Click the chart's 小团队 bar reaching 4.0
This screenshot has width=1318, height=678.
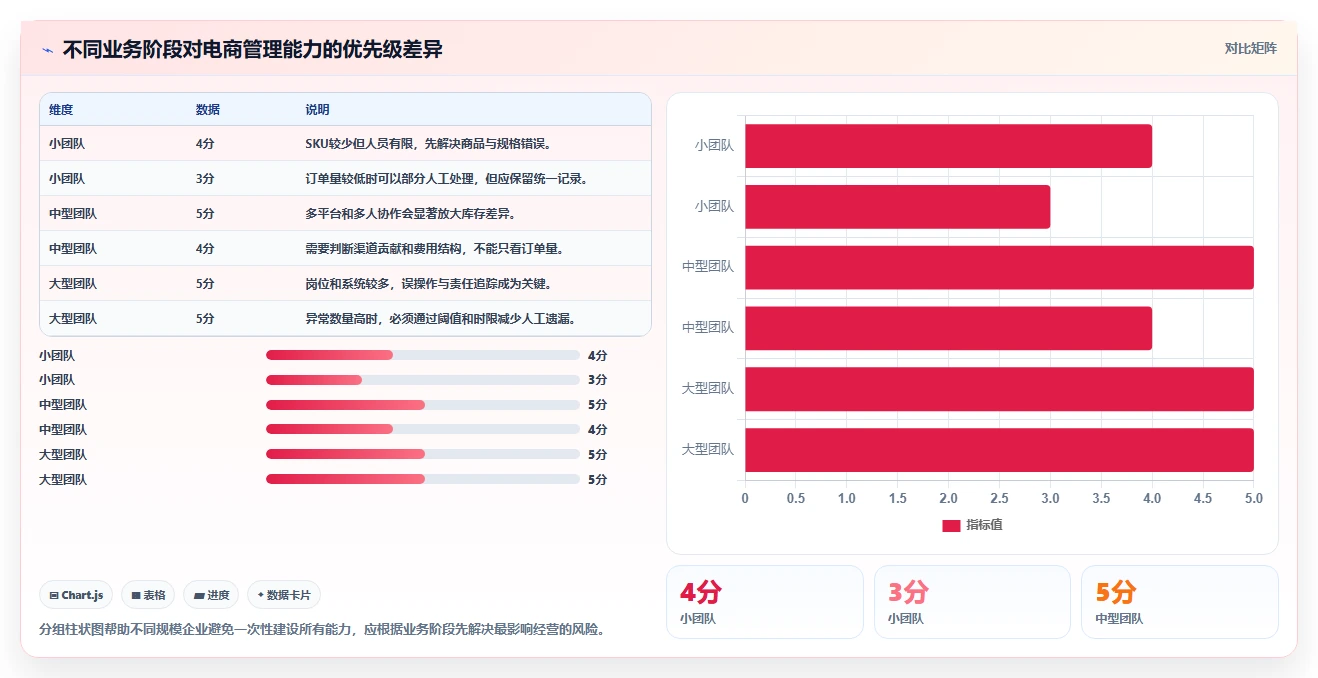948,146
